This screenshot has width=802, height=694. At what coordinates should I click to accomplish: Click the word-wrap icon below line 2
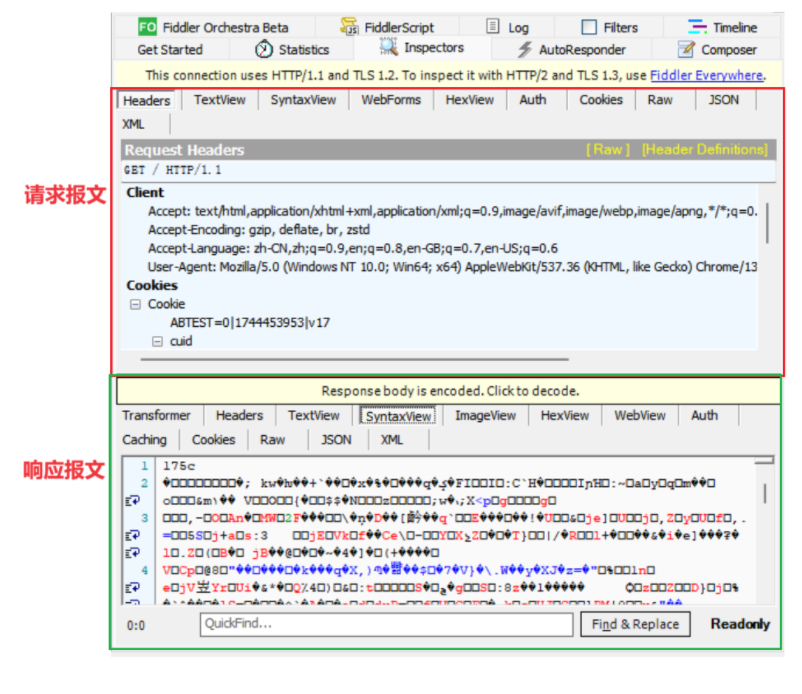[x=133, y=501]
